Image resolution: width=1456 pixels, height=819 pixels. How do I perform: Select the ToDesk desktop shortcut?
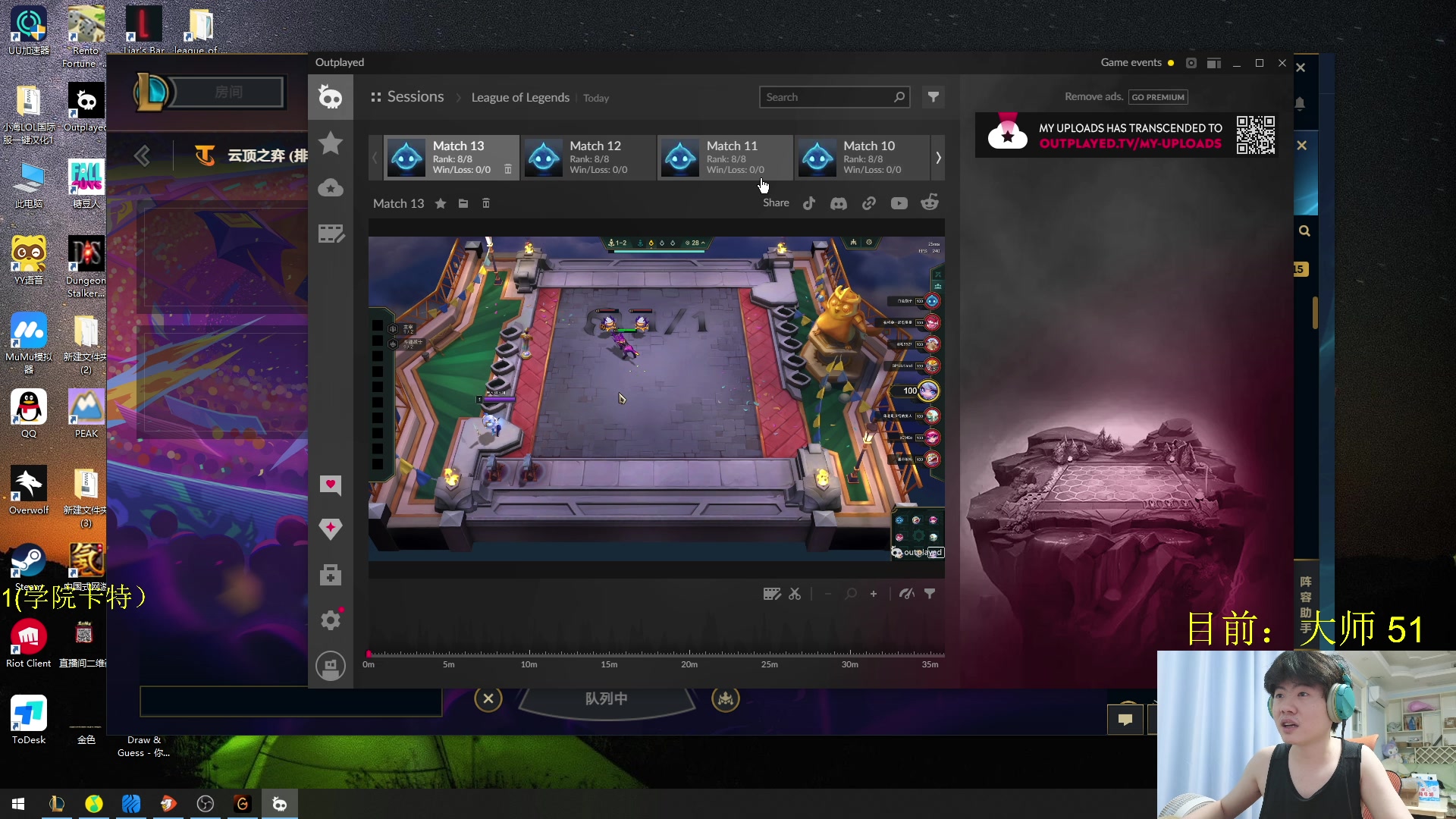[29, 720]
